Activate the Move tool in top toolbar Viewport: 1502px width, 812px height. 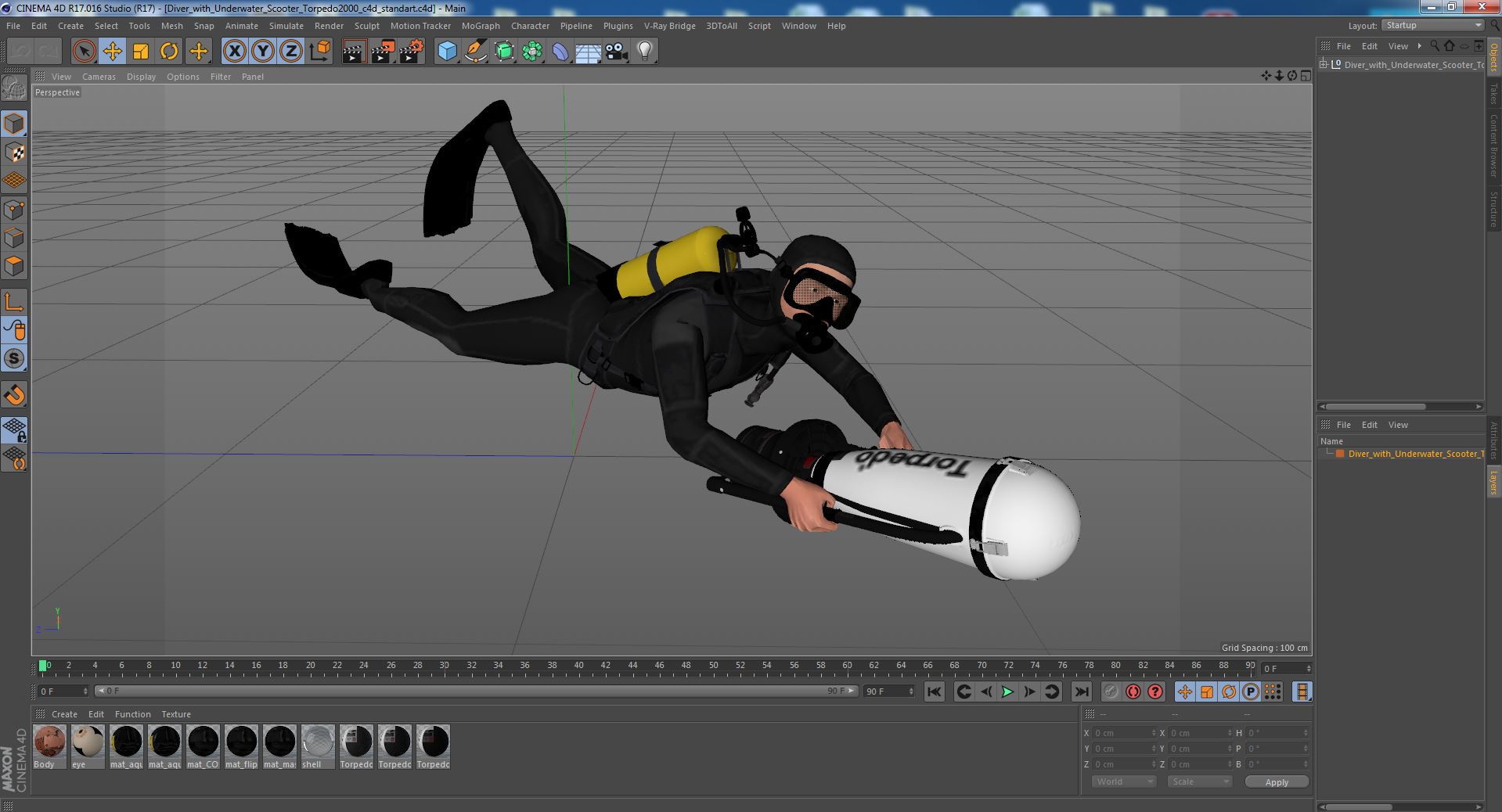click(x=113, y=52)
